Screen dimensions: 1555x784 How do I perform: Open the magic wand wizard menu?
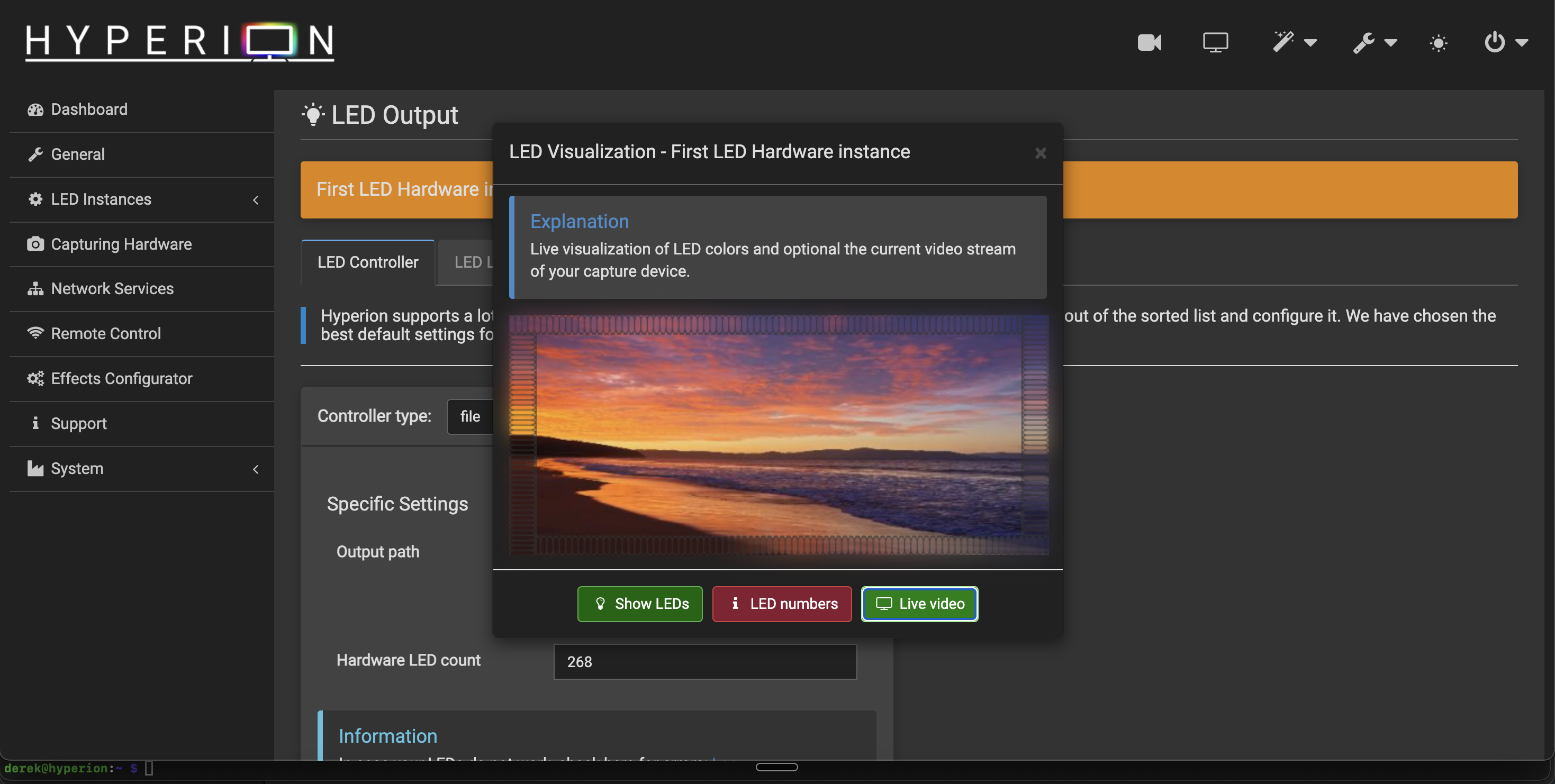(1294, 42)
